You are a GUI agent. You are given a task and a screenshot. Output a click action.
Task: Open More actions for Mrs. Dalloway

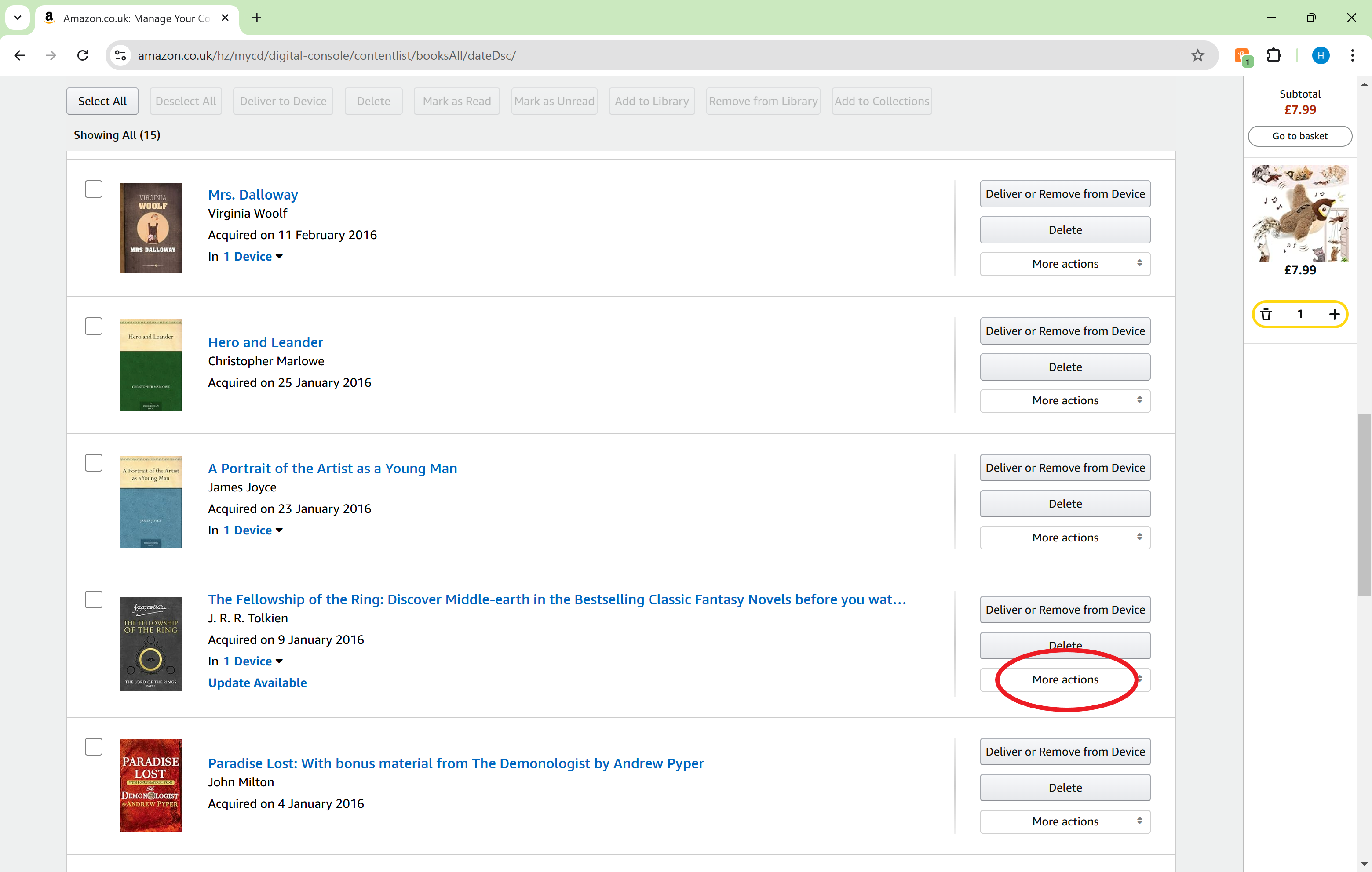(x=1065, y=264)
